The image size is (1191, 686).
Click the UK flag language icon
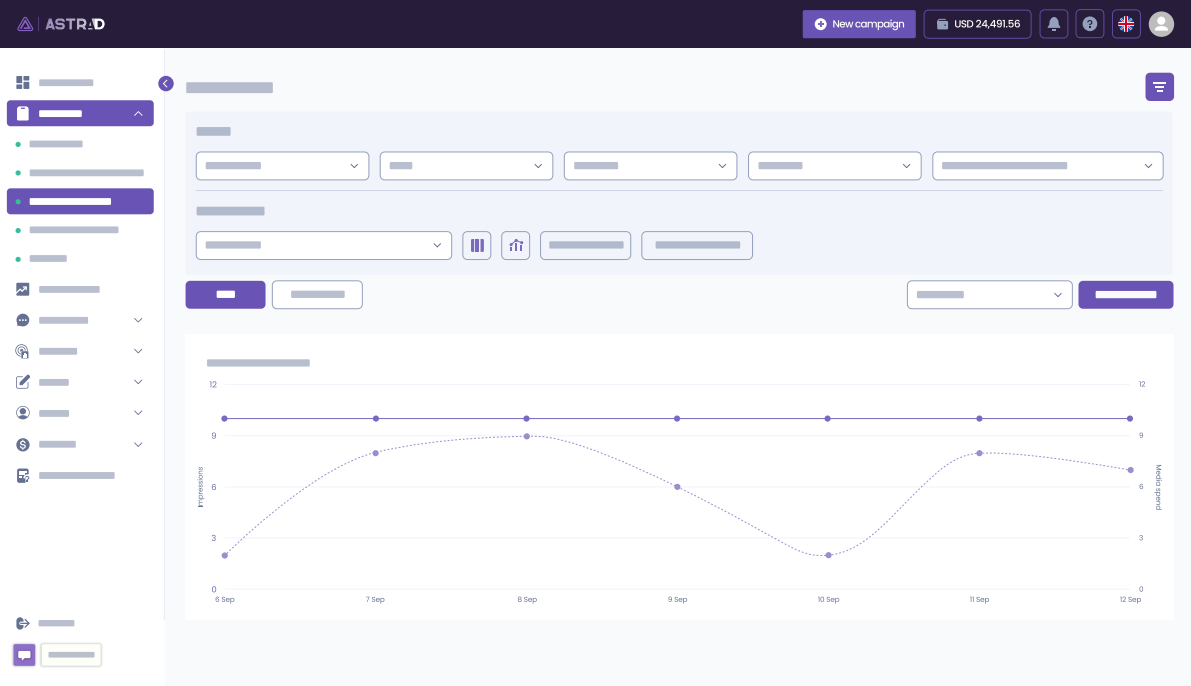point(1126,24)
